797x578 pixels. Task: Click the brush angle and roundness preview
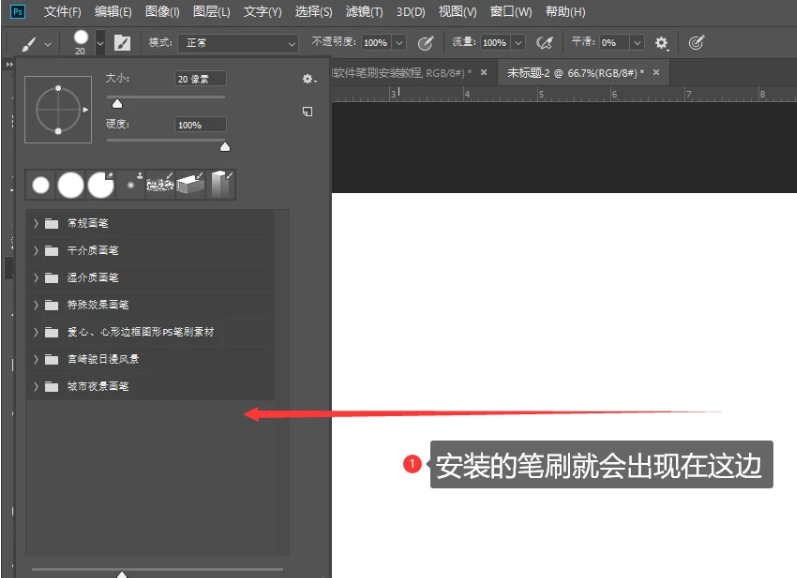click(58, 110)
